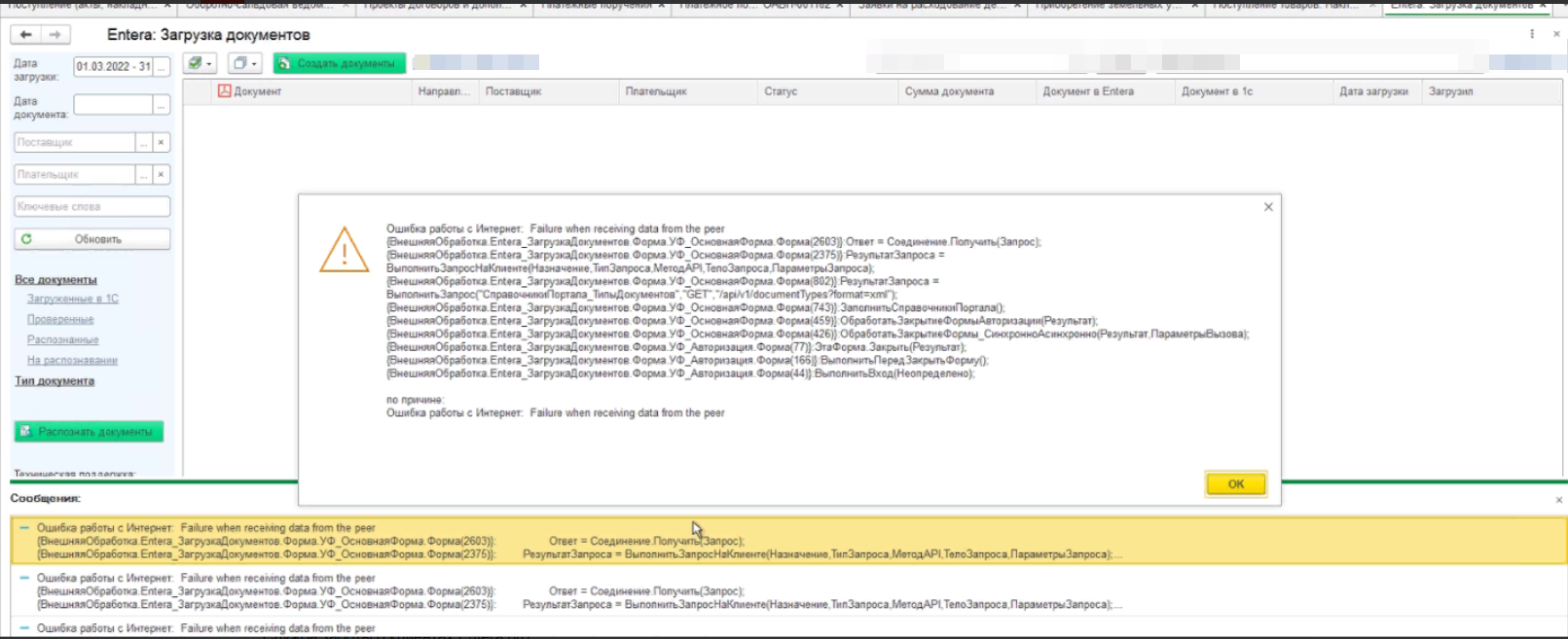Sort by the Сумма документа column header

tap(967, 91)
